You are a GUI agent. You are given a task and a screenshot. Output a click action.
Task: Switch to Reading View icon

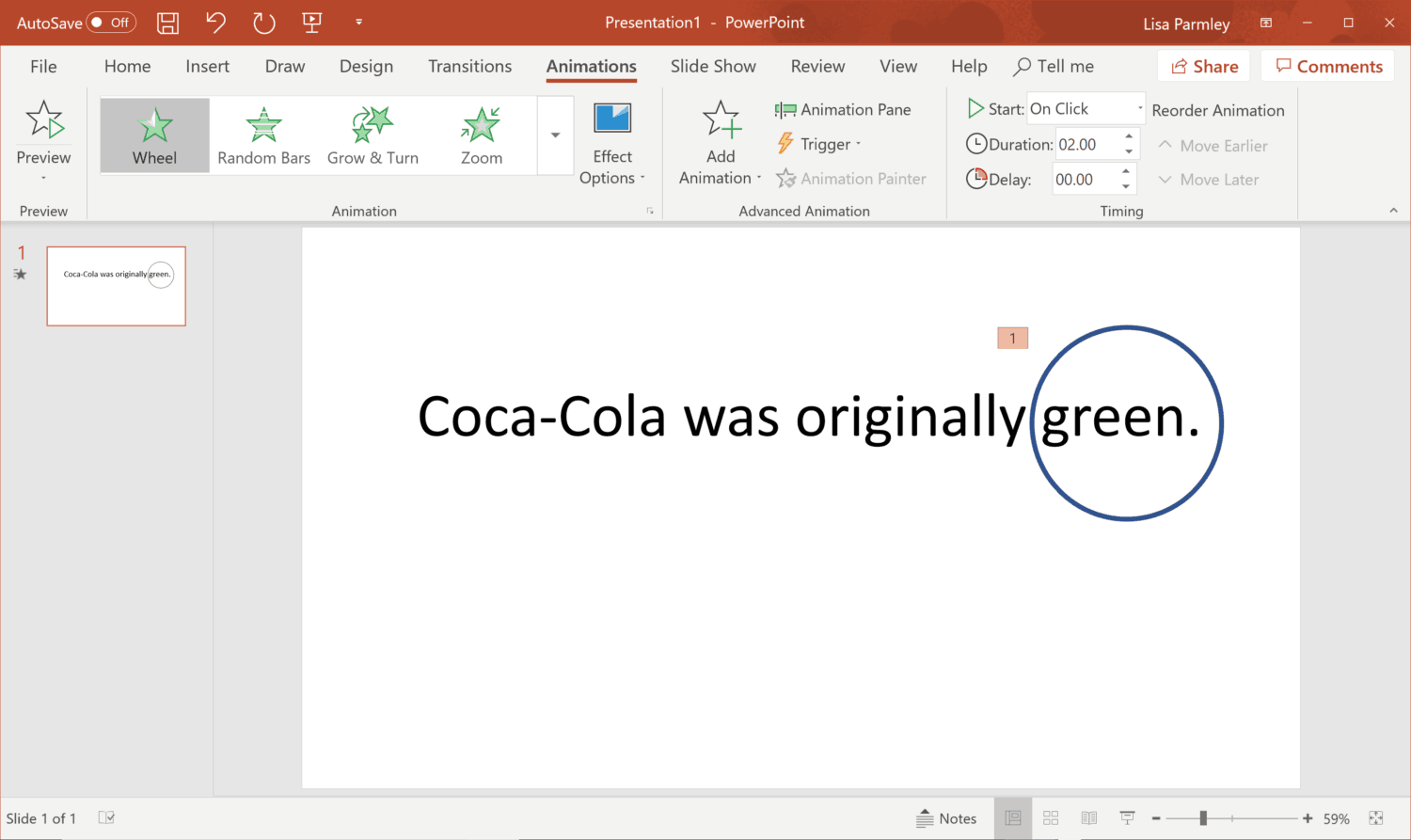click(1089, 818)
